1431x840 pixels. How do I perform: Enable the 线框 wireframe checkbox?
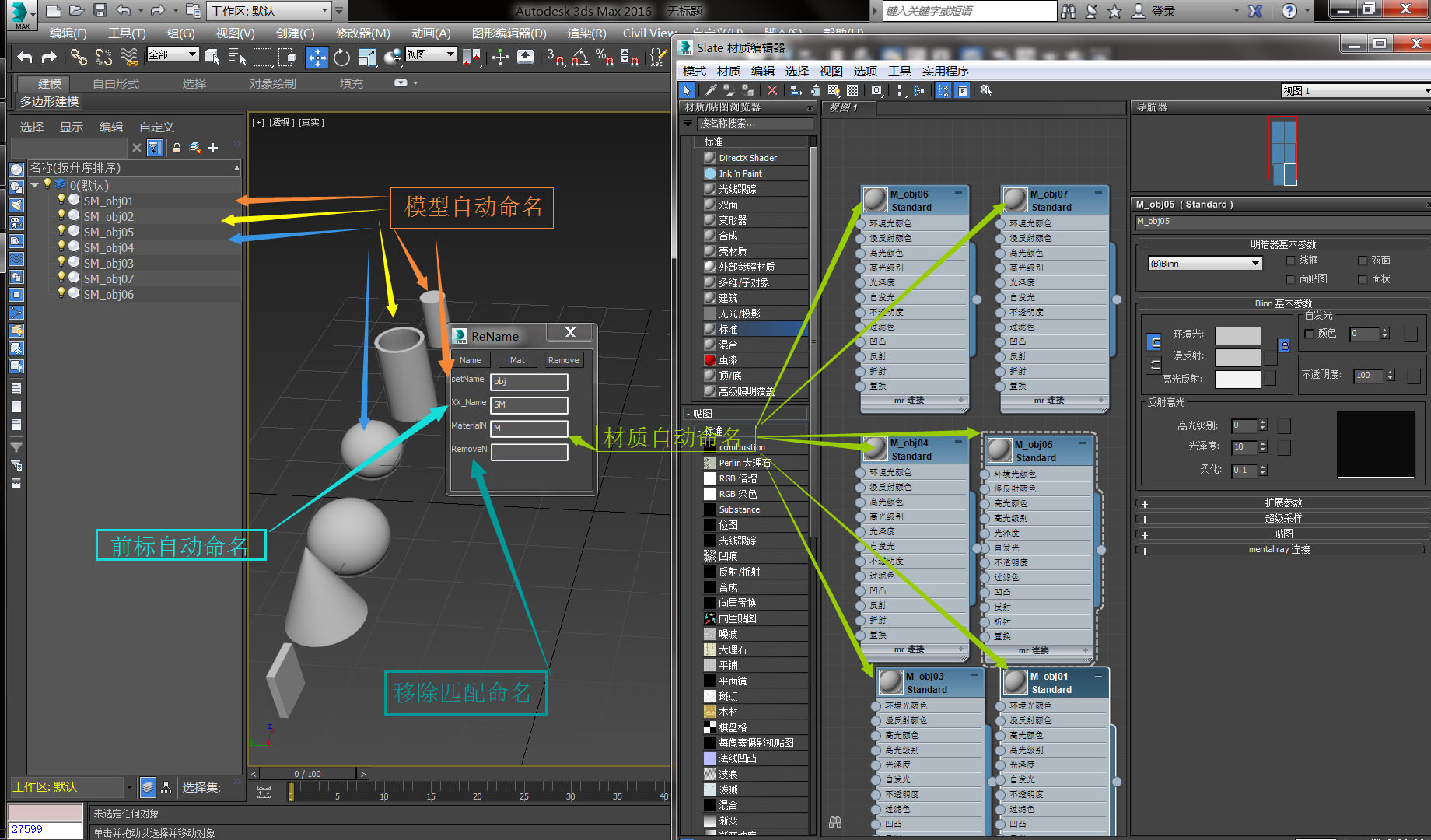coord(1291,261)
